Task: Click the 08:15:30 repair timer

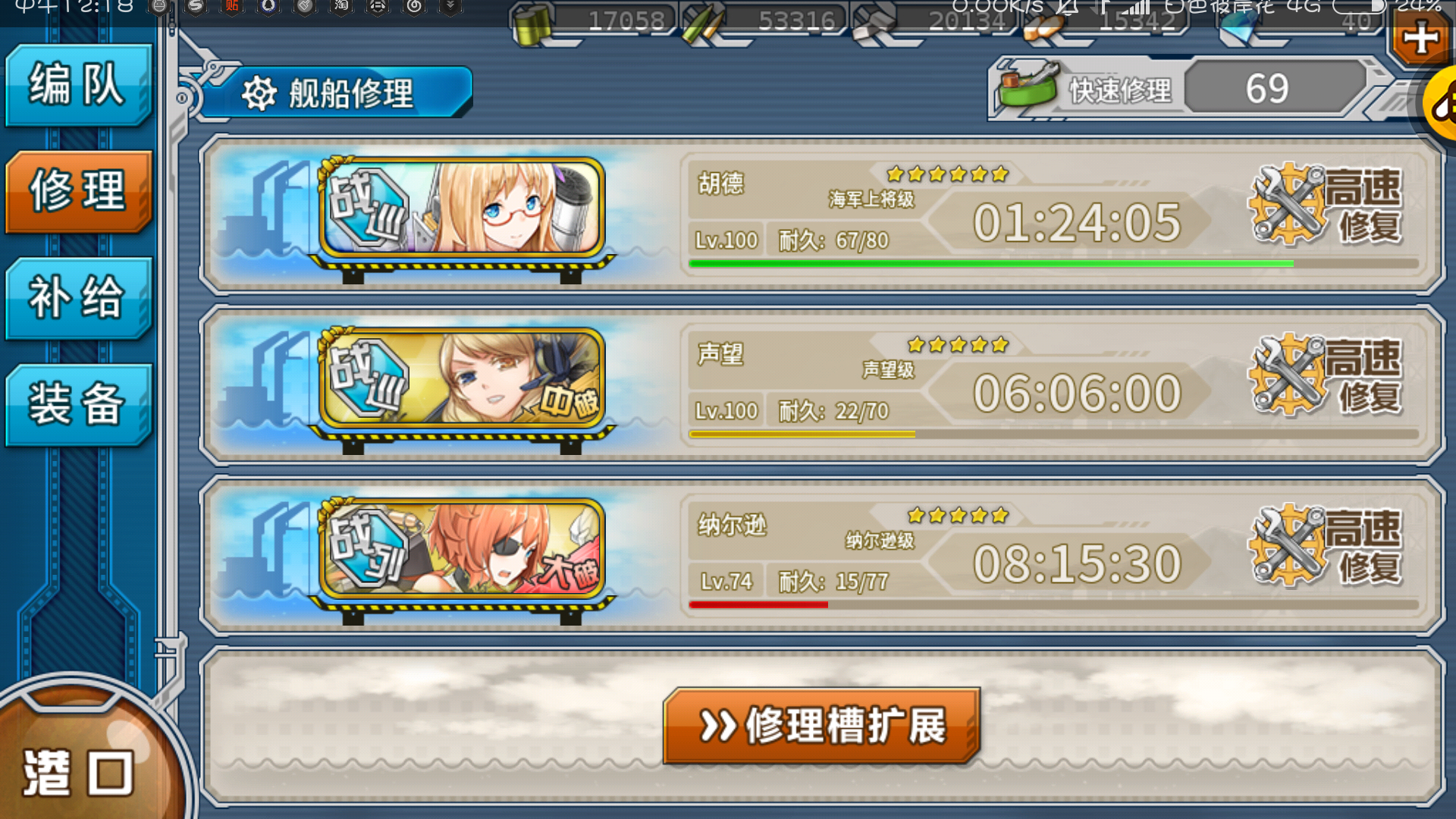Action: tap(1077, 564)
